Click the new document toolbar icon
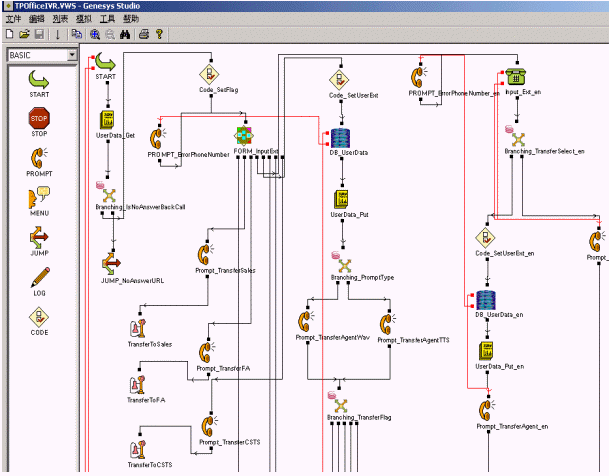The image size is (609, 476). click(10, 34)
